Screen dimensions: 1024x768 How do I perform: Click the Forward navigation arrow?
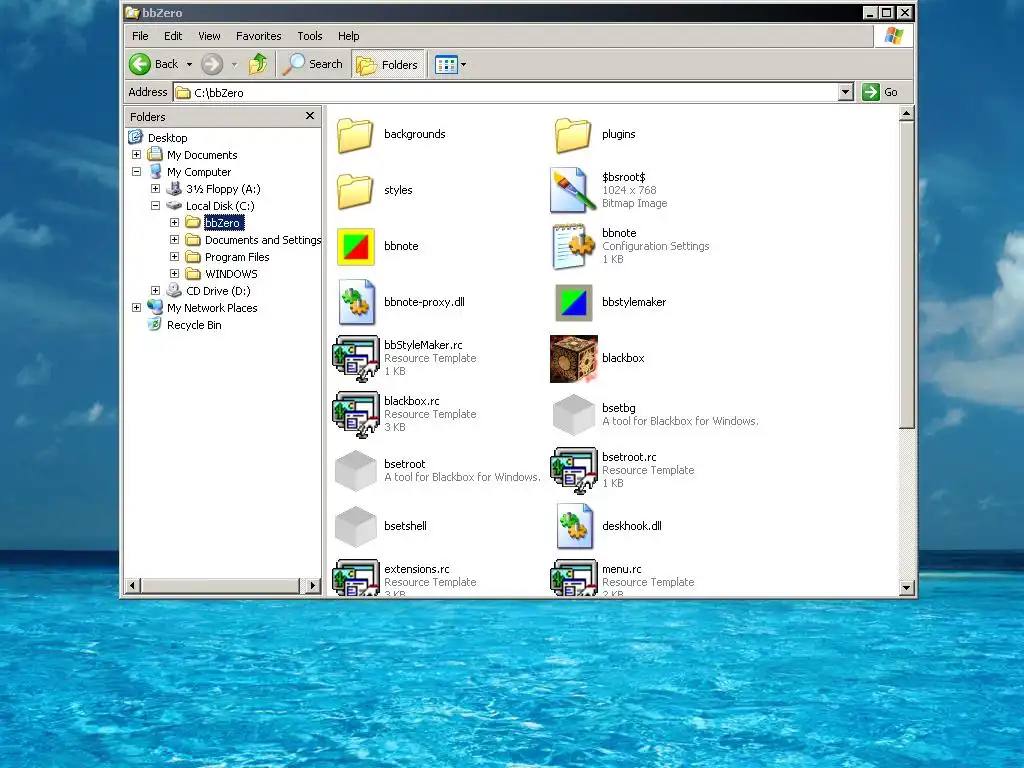(x=212, y=64)
